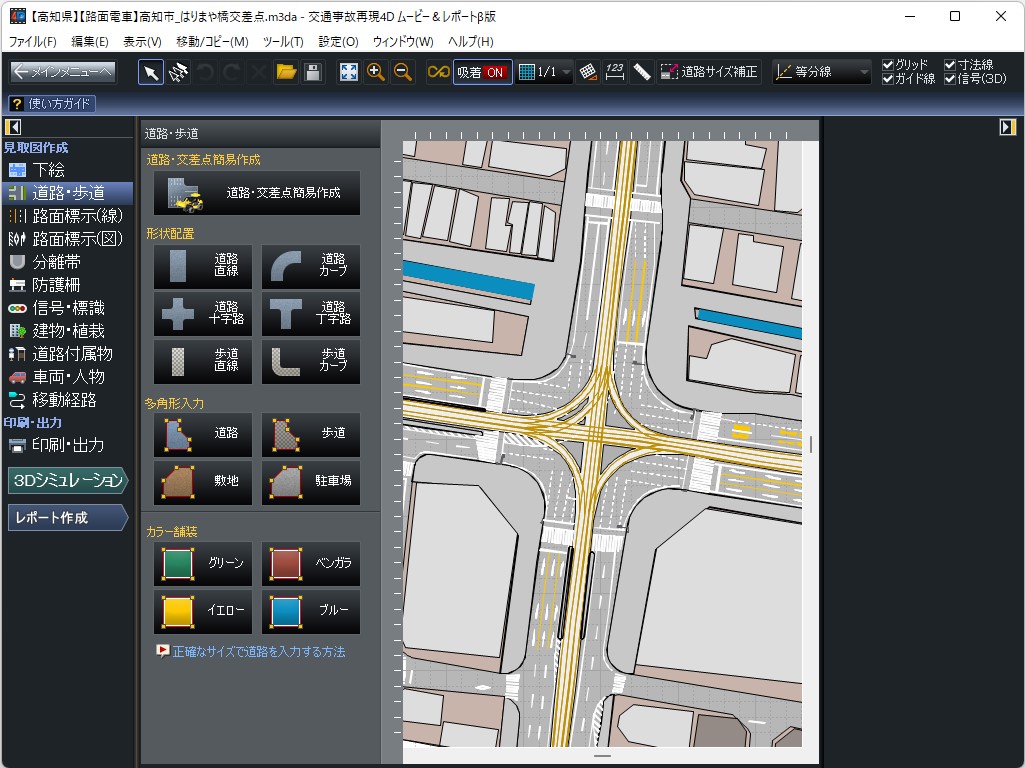Click the fit-to-screen icon
Screen dimensions: 1025x768
point(349,72)
